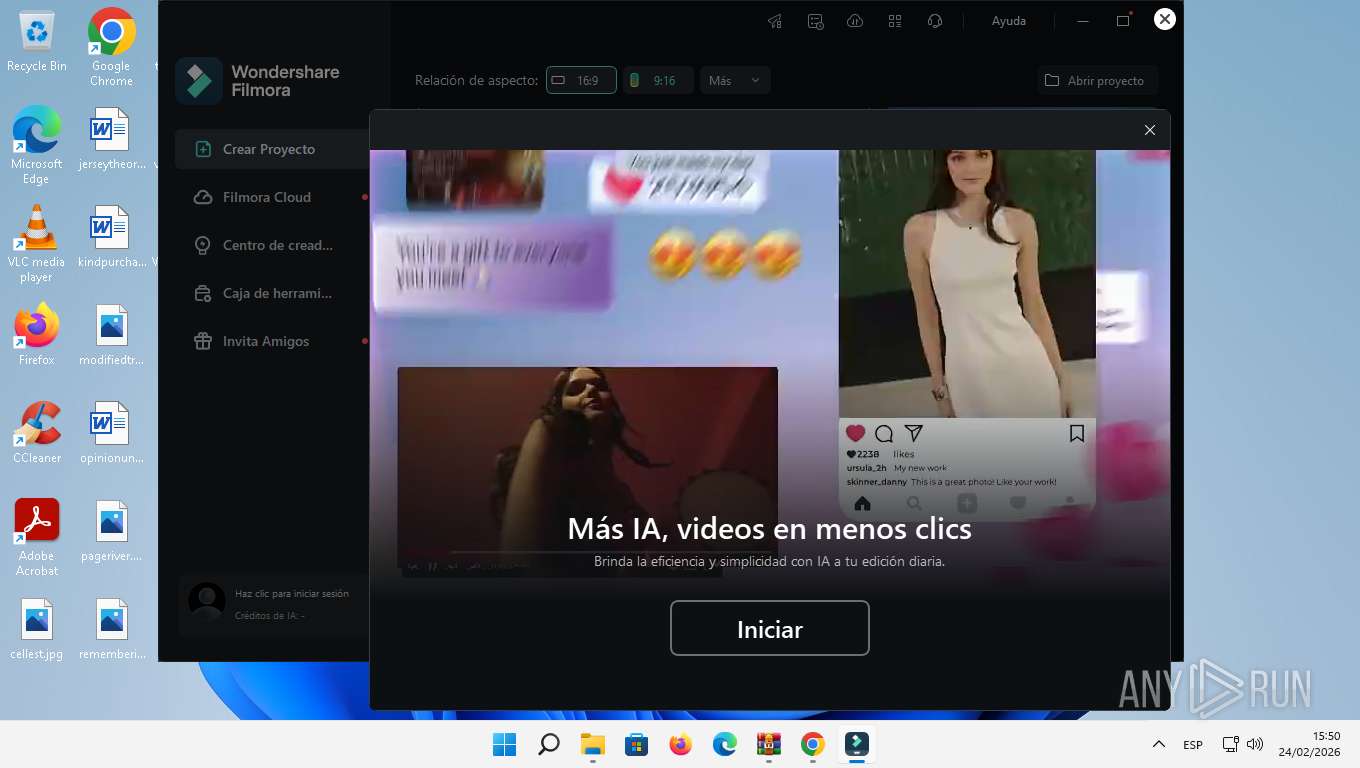1360x768 pixels.
Task: Open VLC media player desktop shortcut
Action: click(37, 244)
